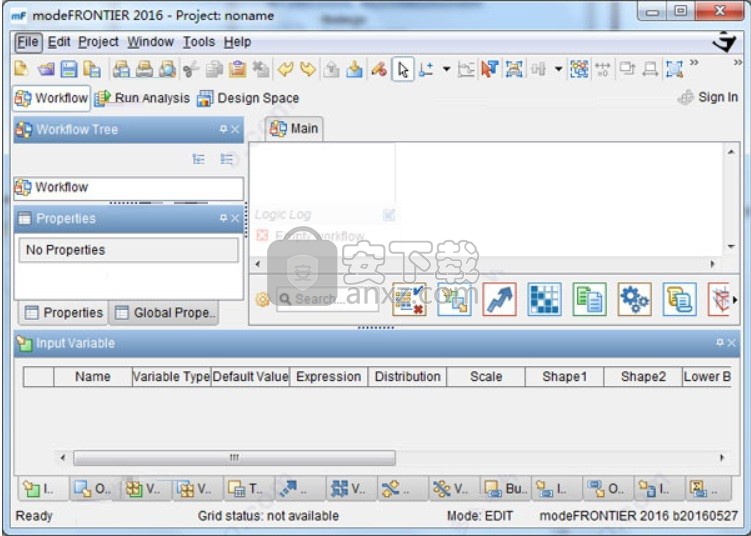Close the Properties panel

point(235,218)
